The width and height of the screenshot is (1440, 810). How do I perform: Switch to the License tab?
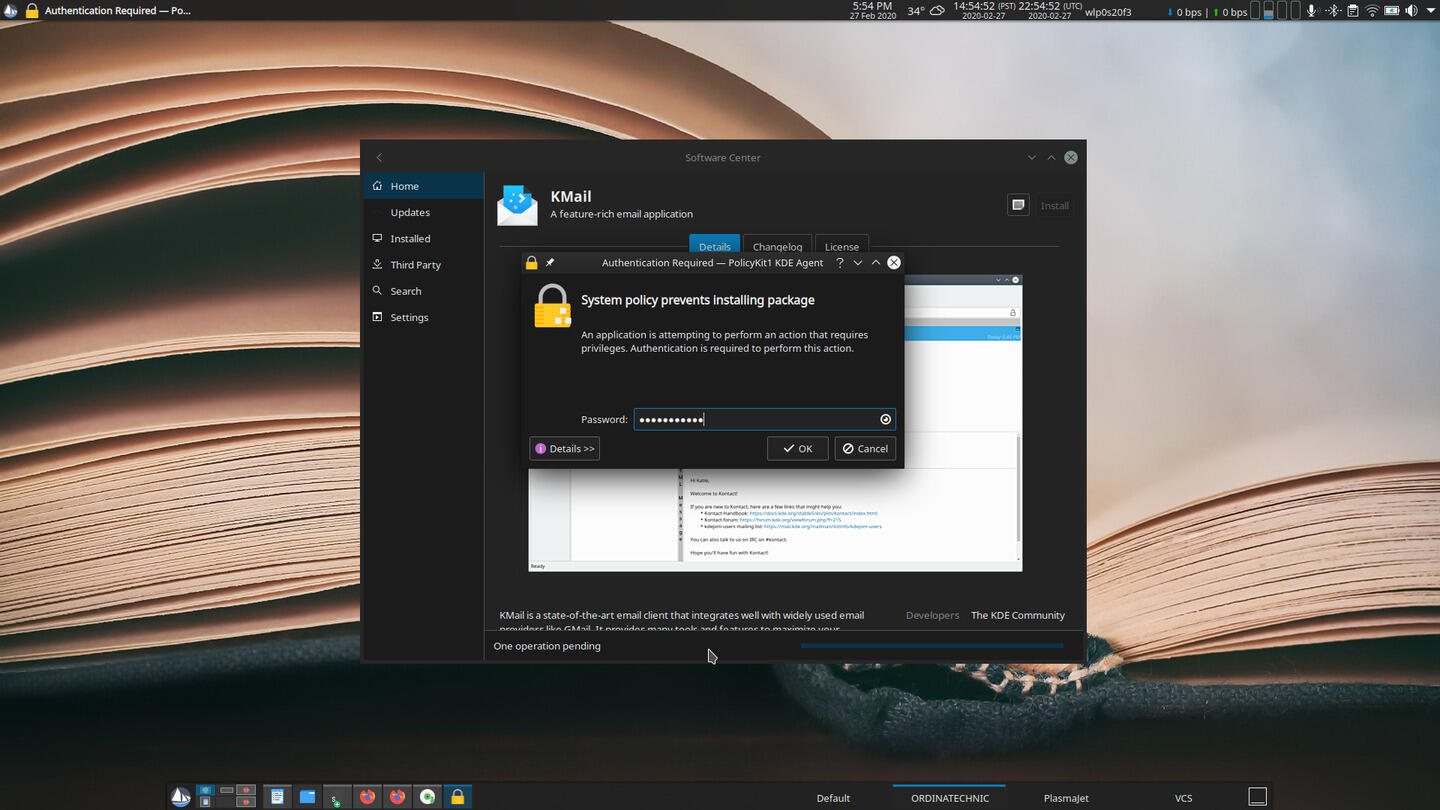841,246
